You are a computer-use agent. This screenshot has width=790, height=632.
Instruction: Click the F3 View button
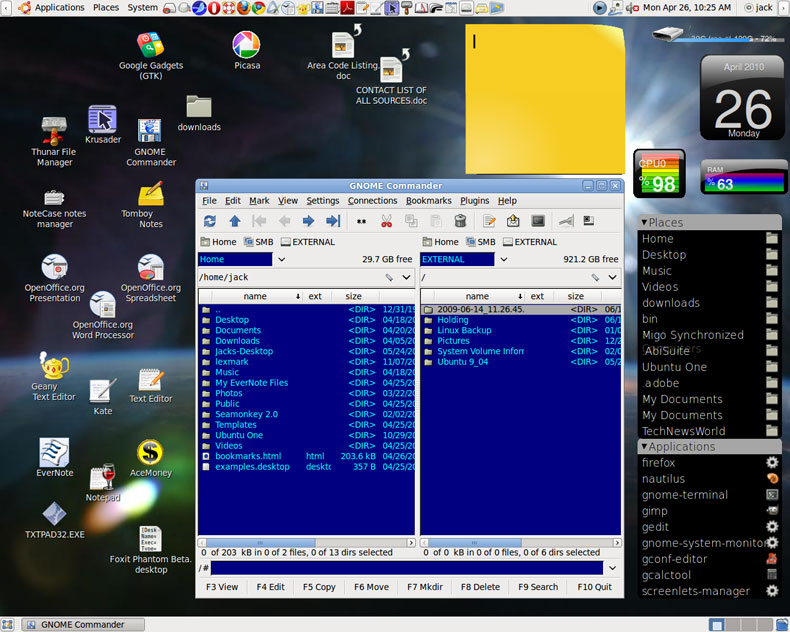click(222, 587)
